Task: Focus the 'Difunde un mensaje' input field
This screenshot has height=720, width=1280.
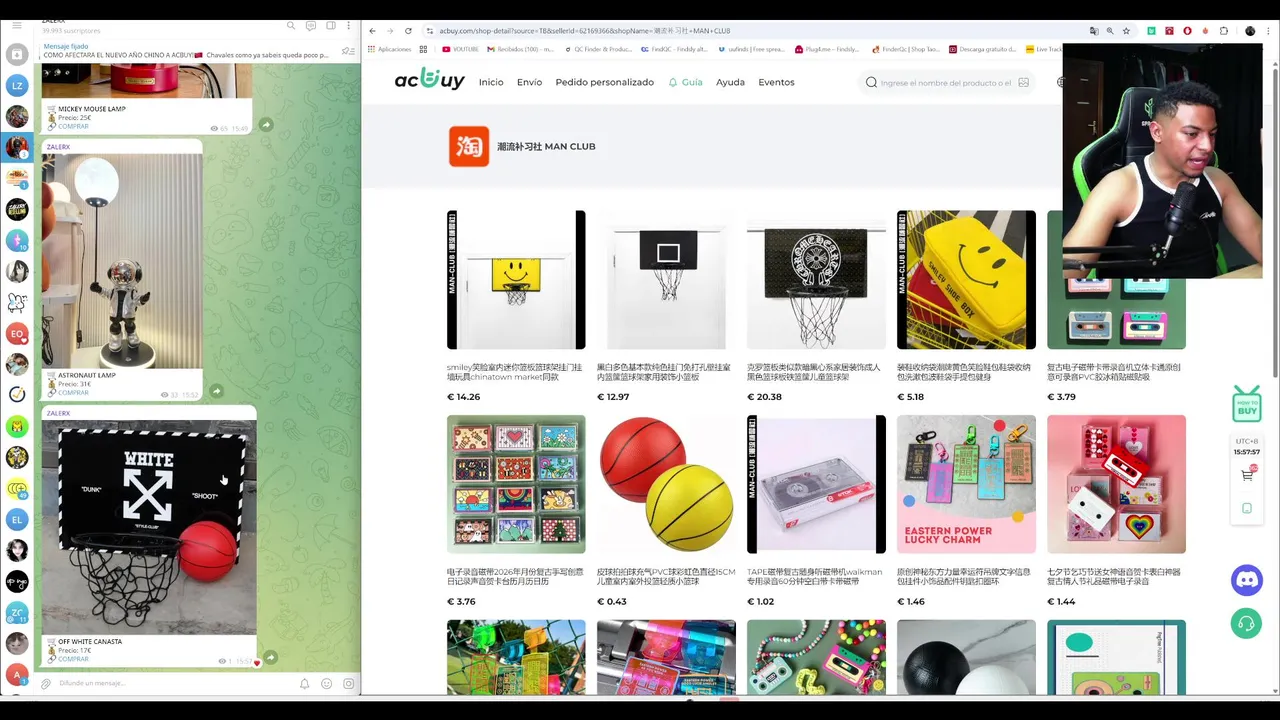Action: pyautogui.click(x=175, y=684)
